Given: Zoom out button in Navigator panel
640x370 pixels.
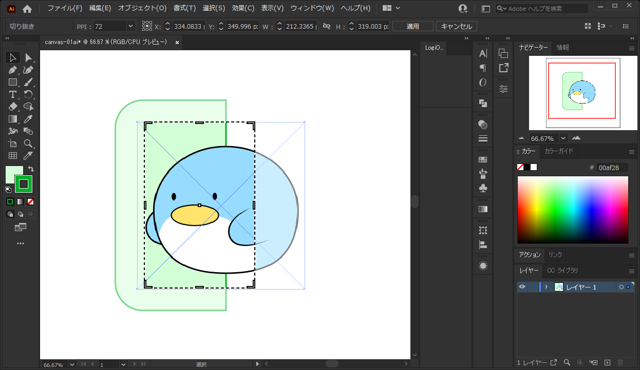Looking at the screenshot, I should (x=521, y=138).
